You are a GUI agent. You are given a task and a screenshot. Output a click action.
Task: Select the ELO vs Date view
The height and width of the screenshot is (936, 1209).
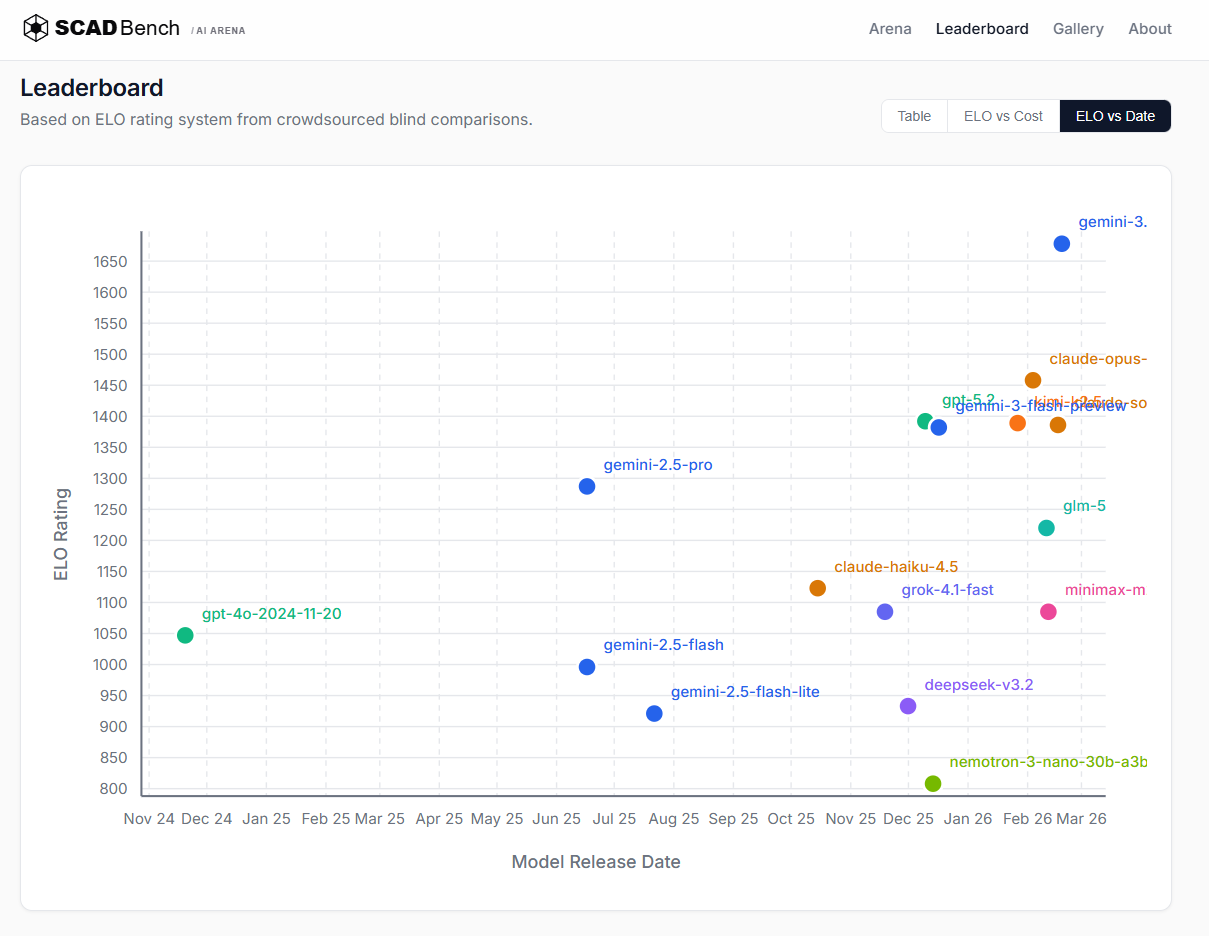pyautogui.click(x=1115, y=116)
